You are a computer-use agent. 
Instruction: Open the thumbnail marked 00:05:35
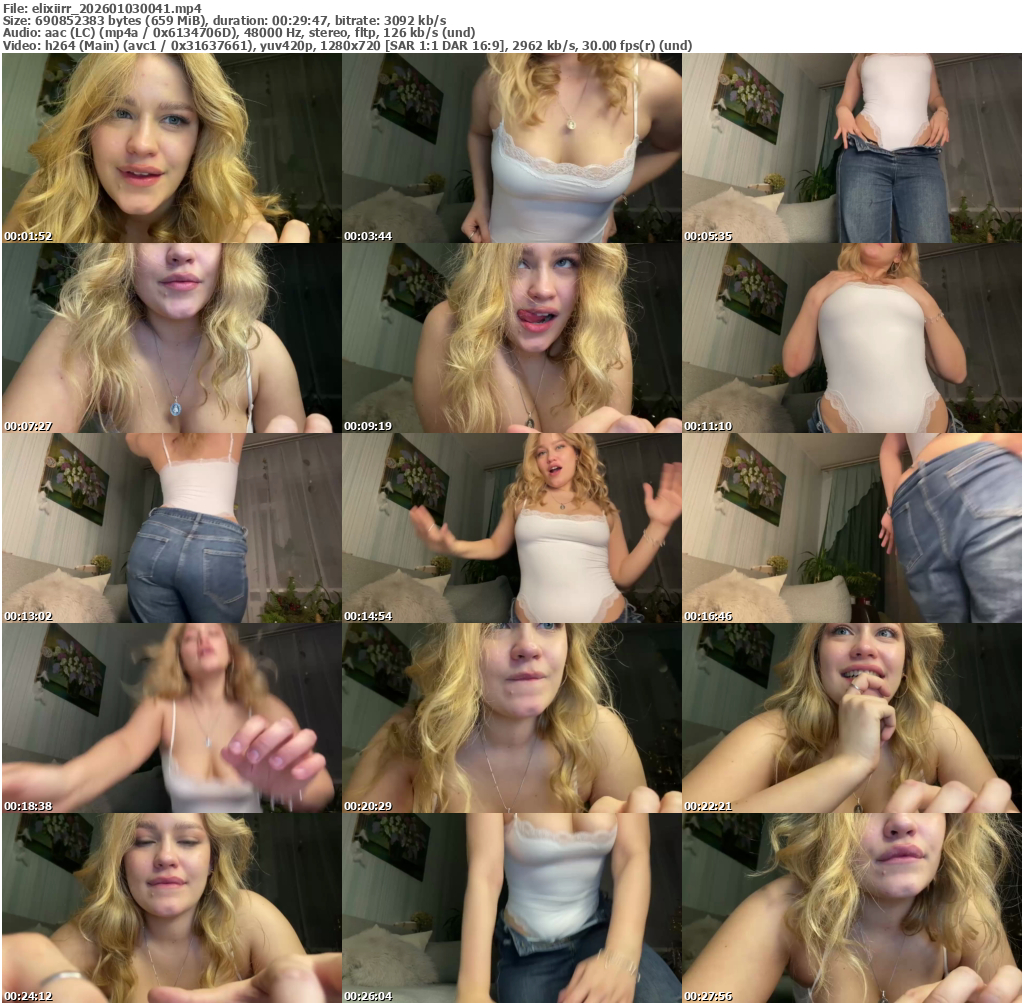pyautogui.click(x=852, y=147)
